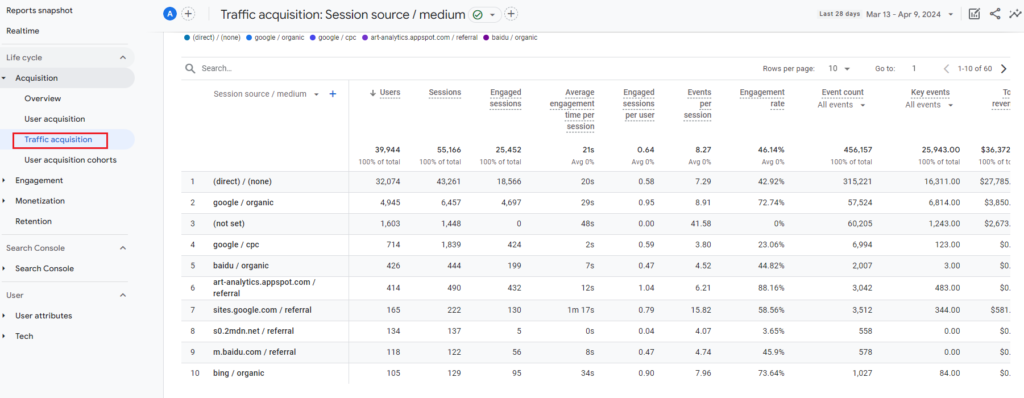Open the Rows per page dropdown
Viewport: 1024px width, 398px height.
(x=839, y=68)
